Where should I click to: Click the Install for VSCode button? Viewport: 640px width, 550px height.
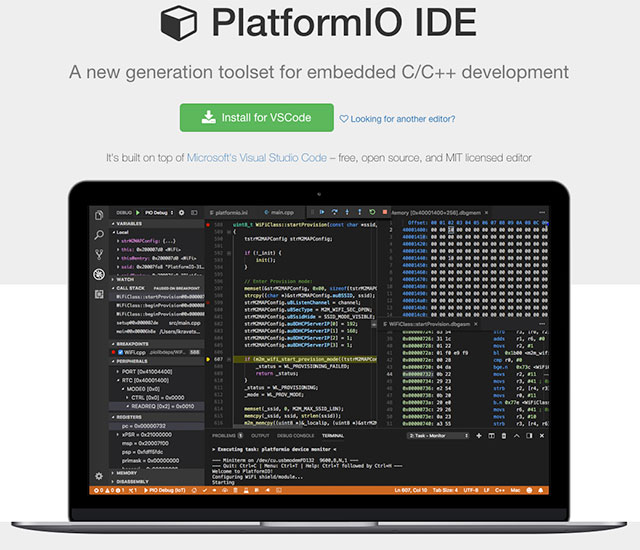point(257,118)
